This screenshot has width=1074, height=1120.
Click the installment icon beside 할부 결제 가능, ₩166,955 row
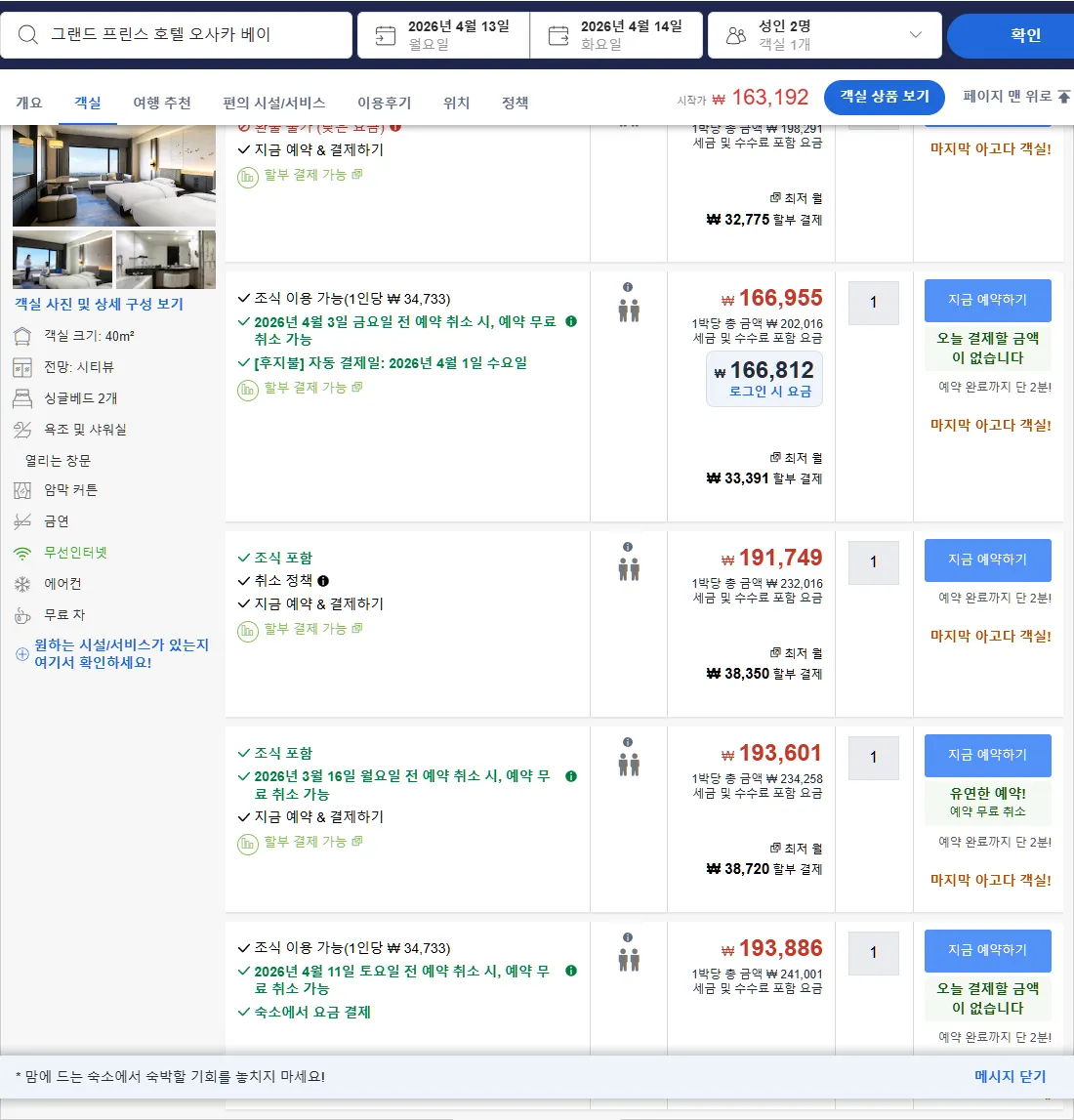coord(248,390)
